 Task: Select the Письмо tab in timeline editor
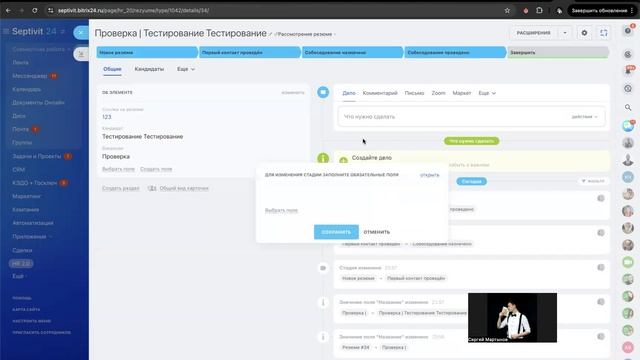[x=414, y=93]
